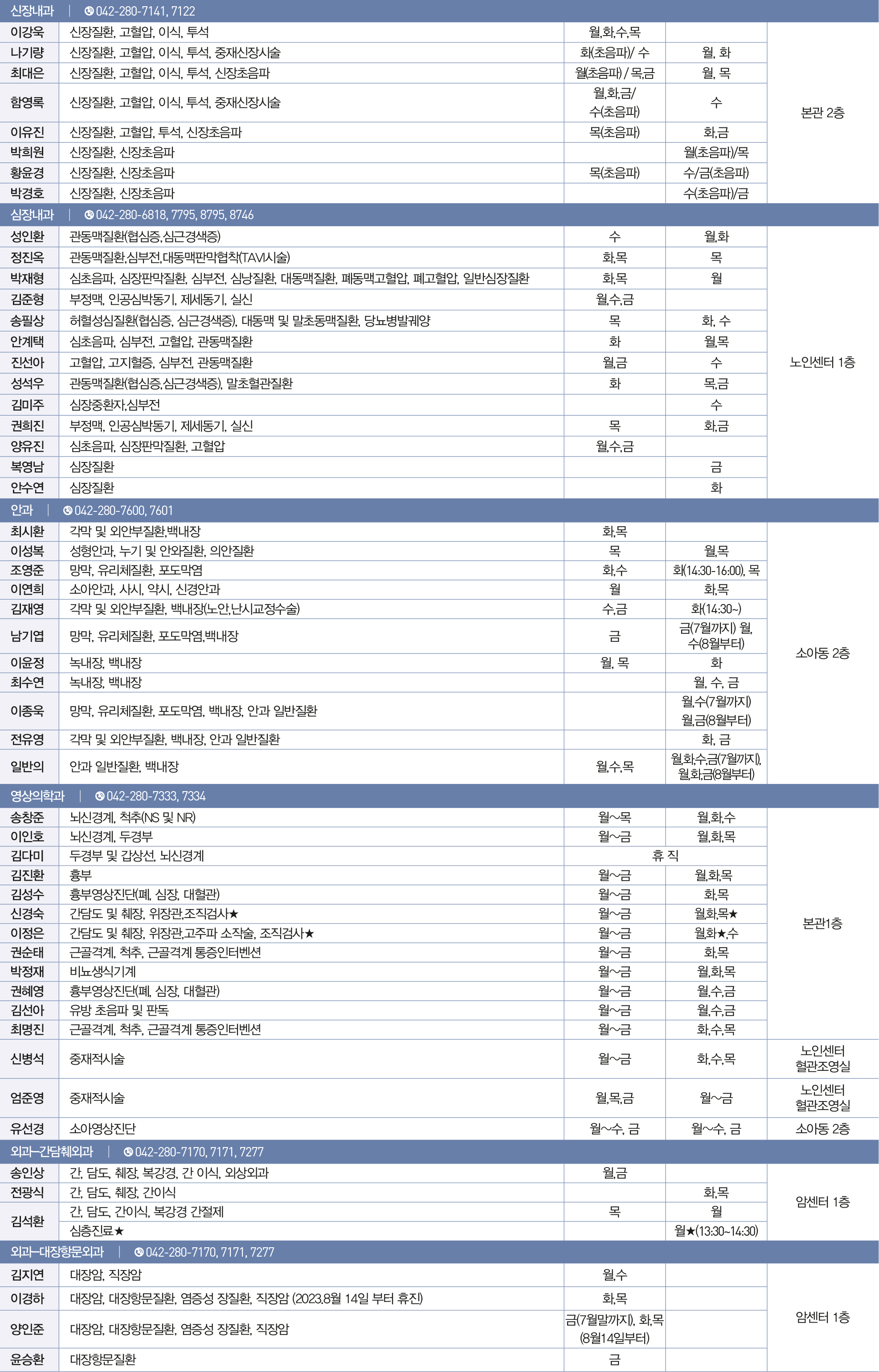Select doctor name 유선경
879x1372 pixels.
point(27,1128)
